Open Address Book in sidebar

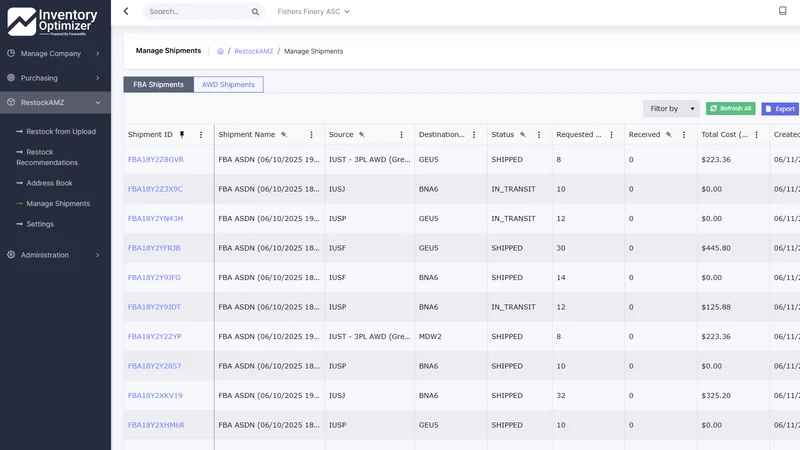point(49,183)
